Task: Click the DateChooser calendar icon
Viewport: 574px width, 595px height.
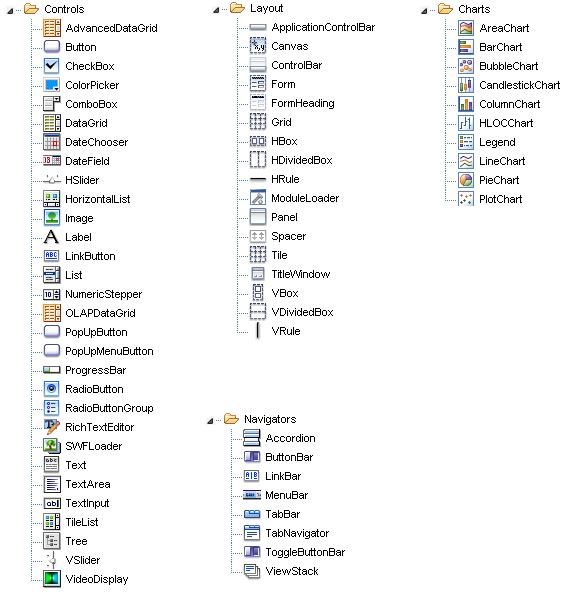Action: point(52,142)
